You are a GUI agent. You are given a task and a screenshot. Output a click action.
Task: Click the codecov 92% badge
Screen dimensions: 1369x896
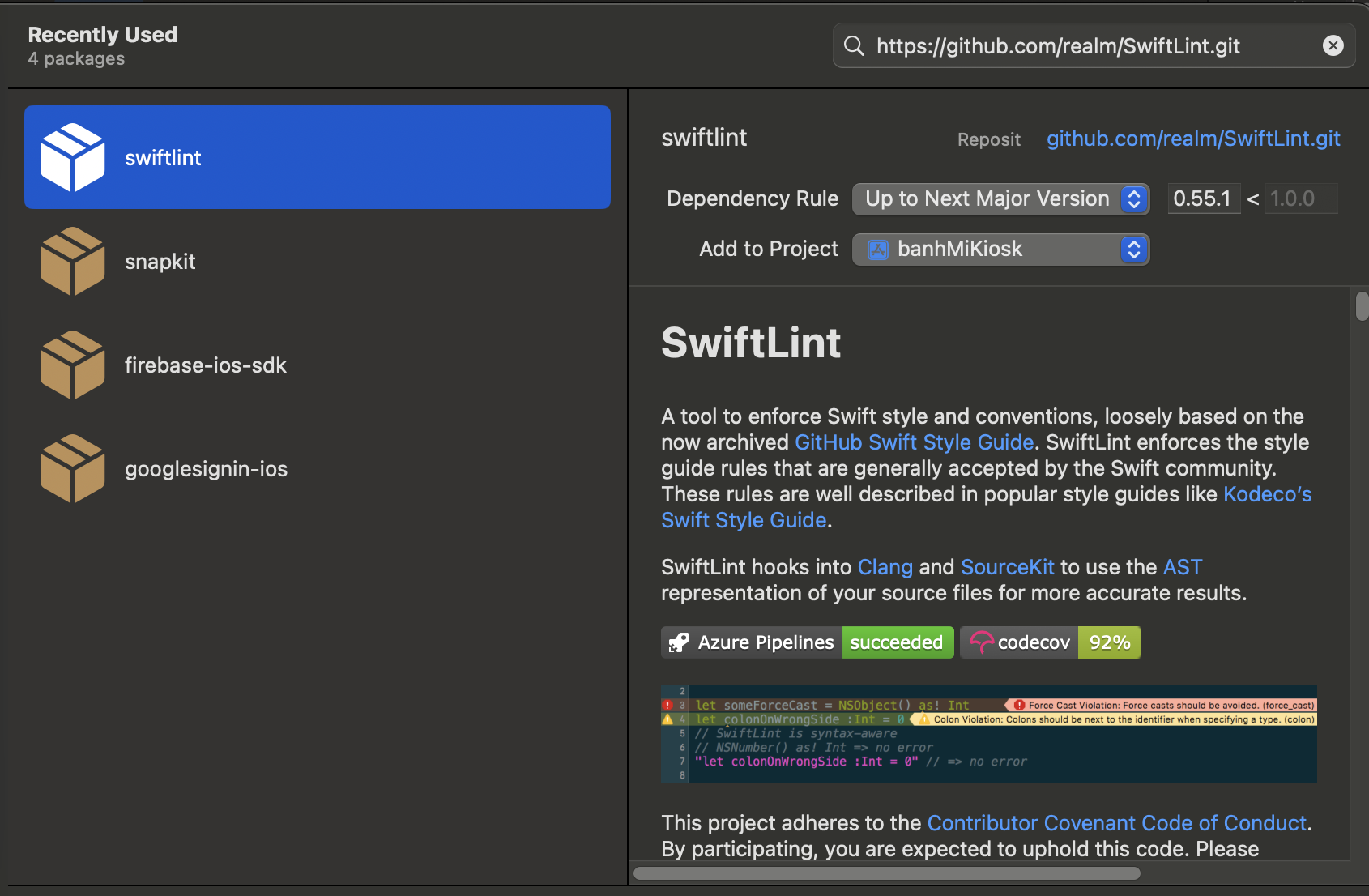click(x=1051, y=642)
